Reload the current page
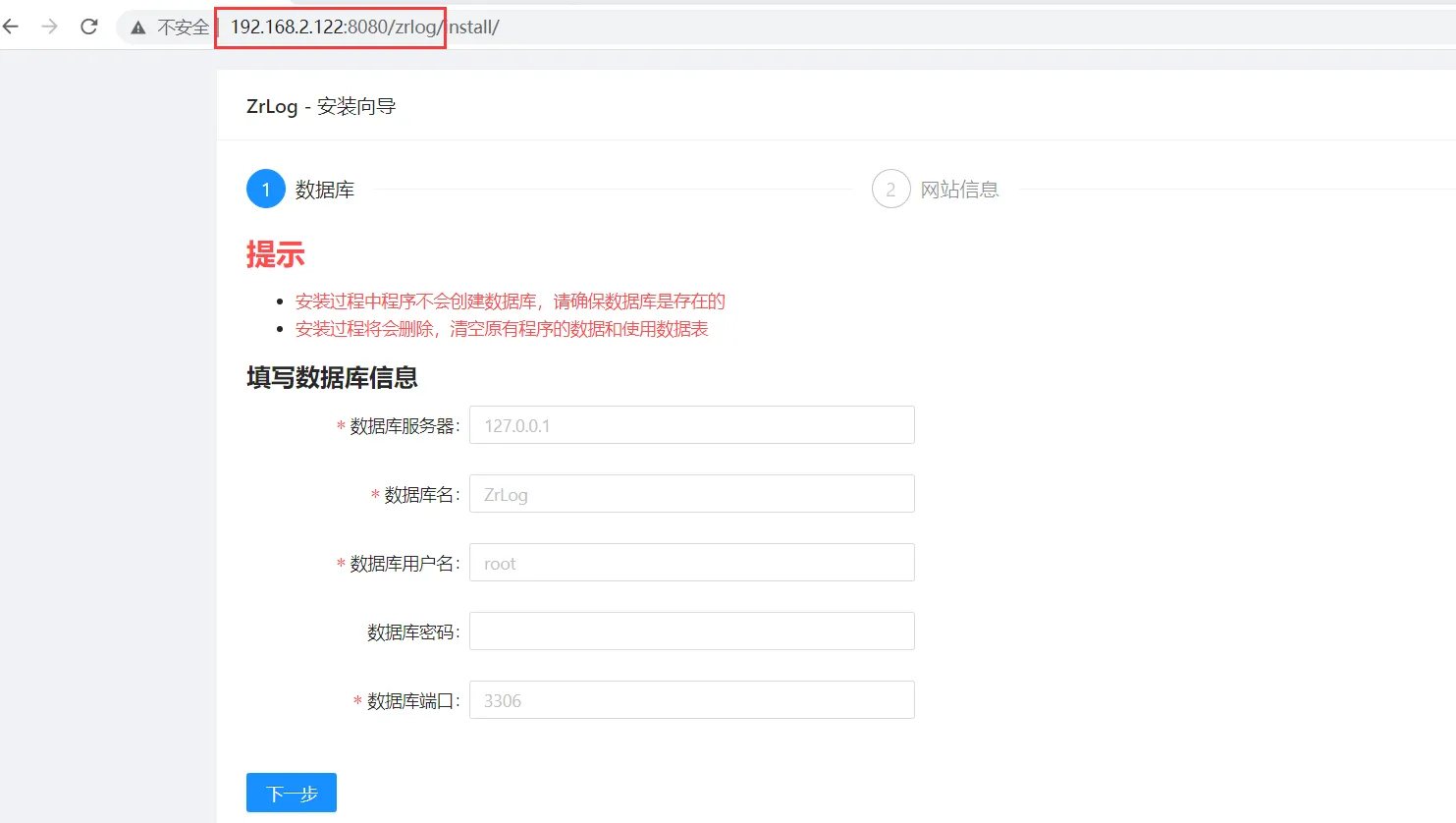This screenshot has width=1456, height=823. point(89,27)
